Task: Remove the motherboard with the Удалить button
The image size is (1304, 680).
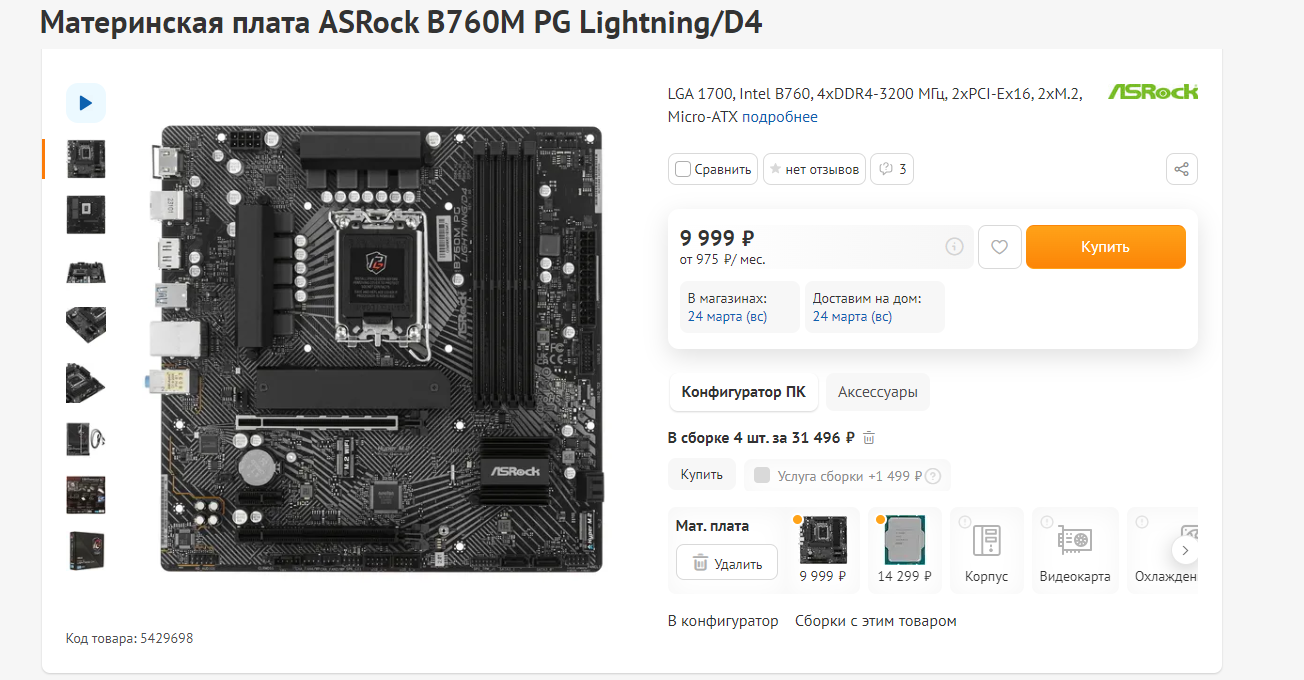Action: [727, 563]
